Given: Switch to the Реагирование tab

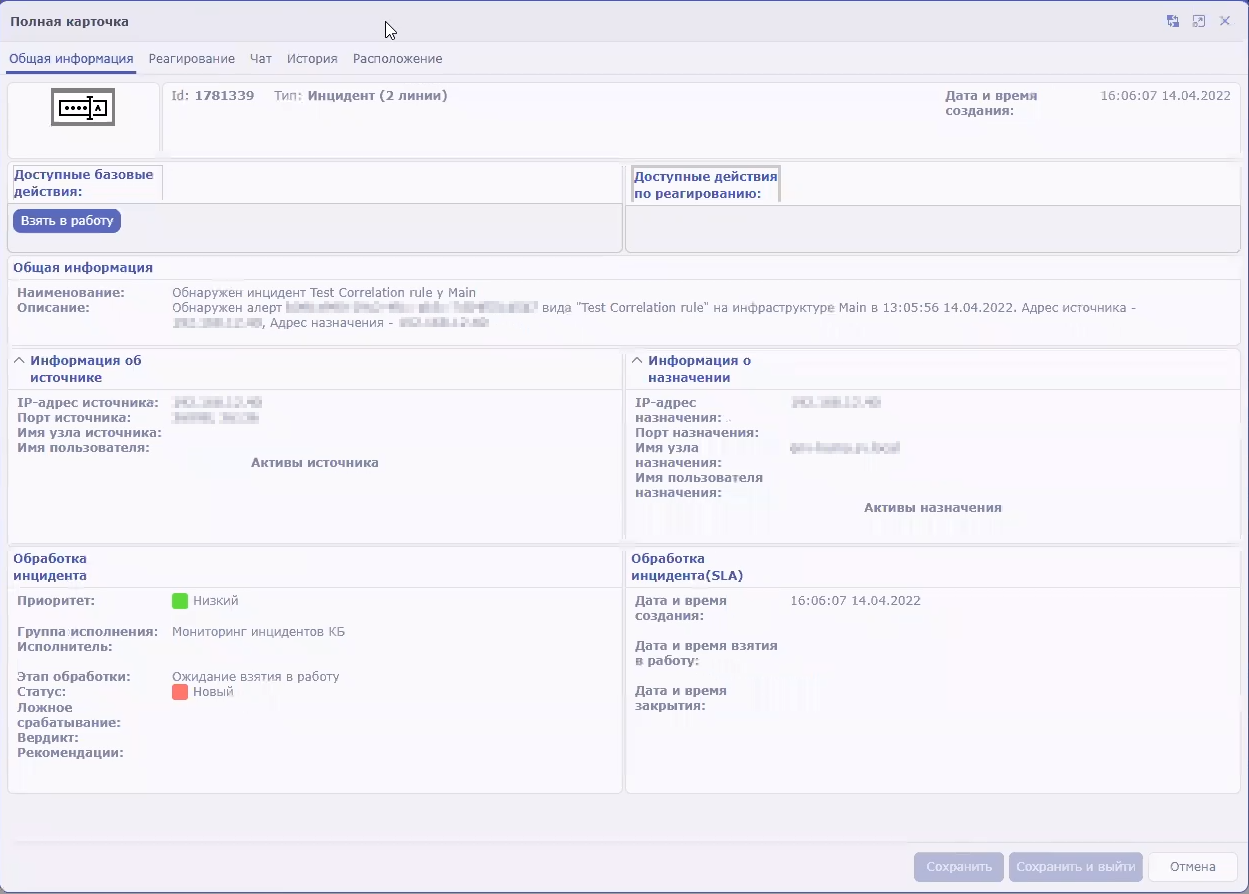Looking at the screenshot, I should pyautogui.click(x=191, y=59).
